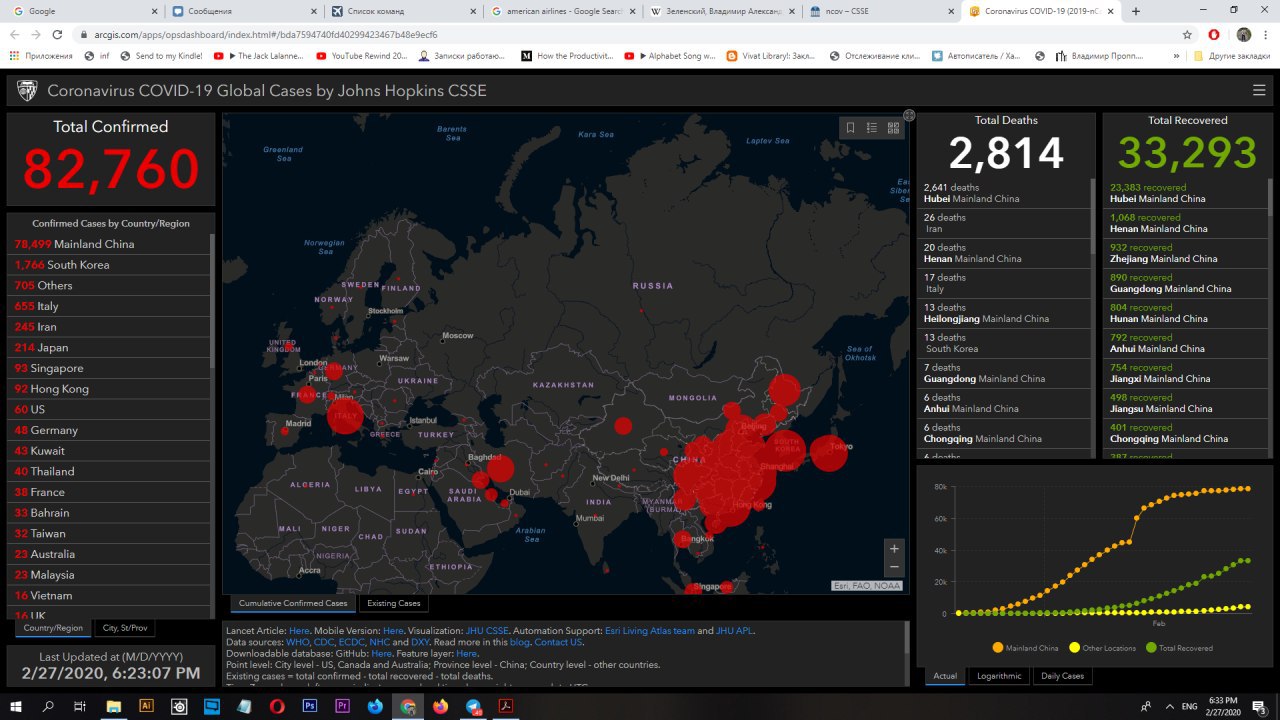The height and width of the screenshot is (720, 1280).
Task: Open a new browser tab
Action: click(x=1136, y=11)
